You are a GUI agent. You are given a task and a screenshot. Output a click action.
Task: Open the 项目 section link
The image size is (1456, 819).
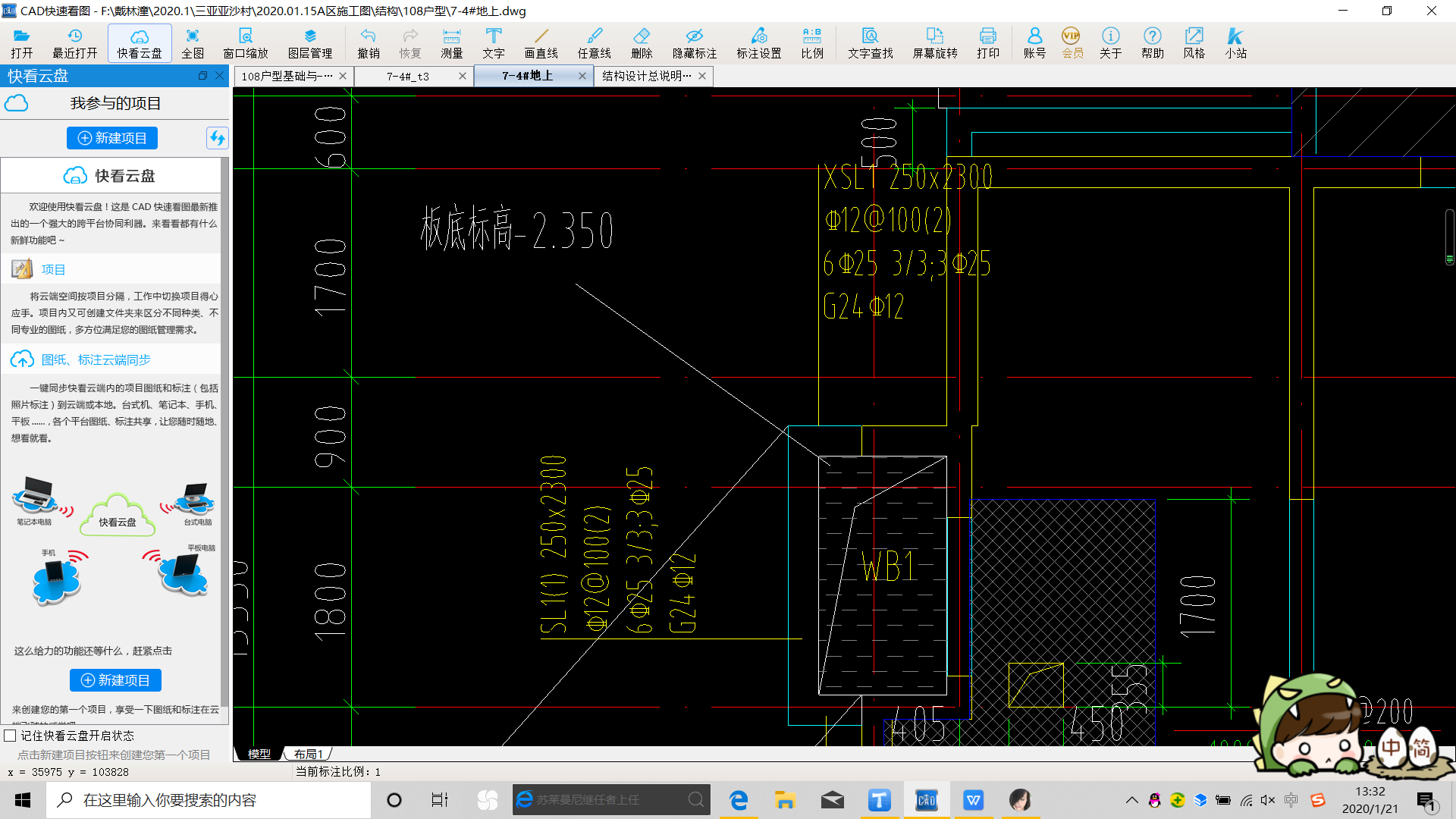click(53, 269)
